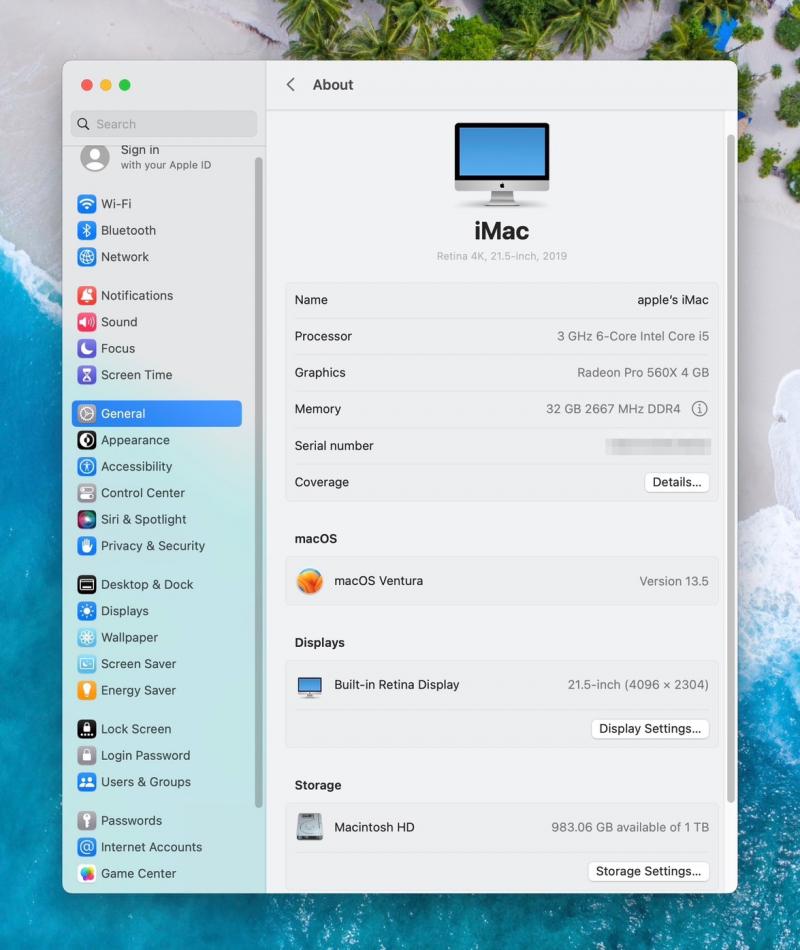Open Screen Time hourglass icon
The image size is (800, 950).
tap(87, 375)
